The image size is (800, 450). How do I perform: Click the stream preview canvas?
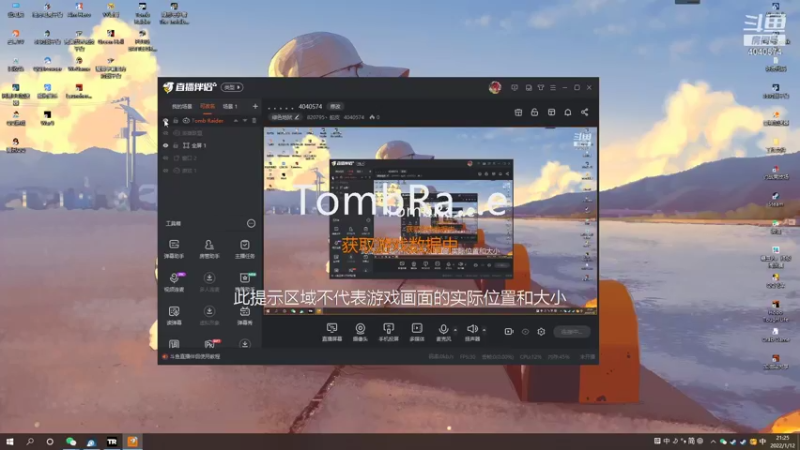pyautogui.click(x=430, y=220)
